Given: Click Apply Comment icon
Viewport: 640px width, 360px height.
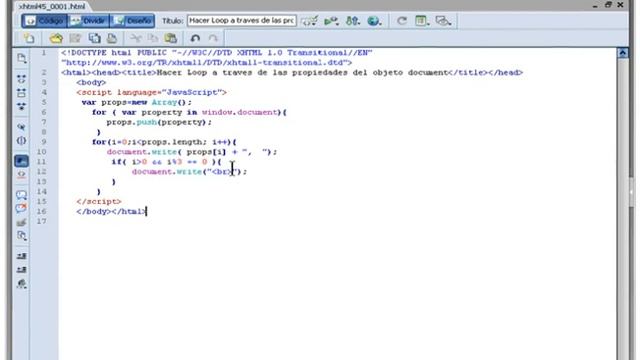Looking at the screenshot, I should point(22,195).
